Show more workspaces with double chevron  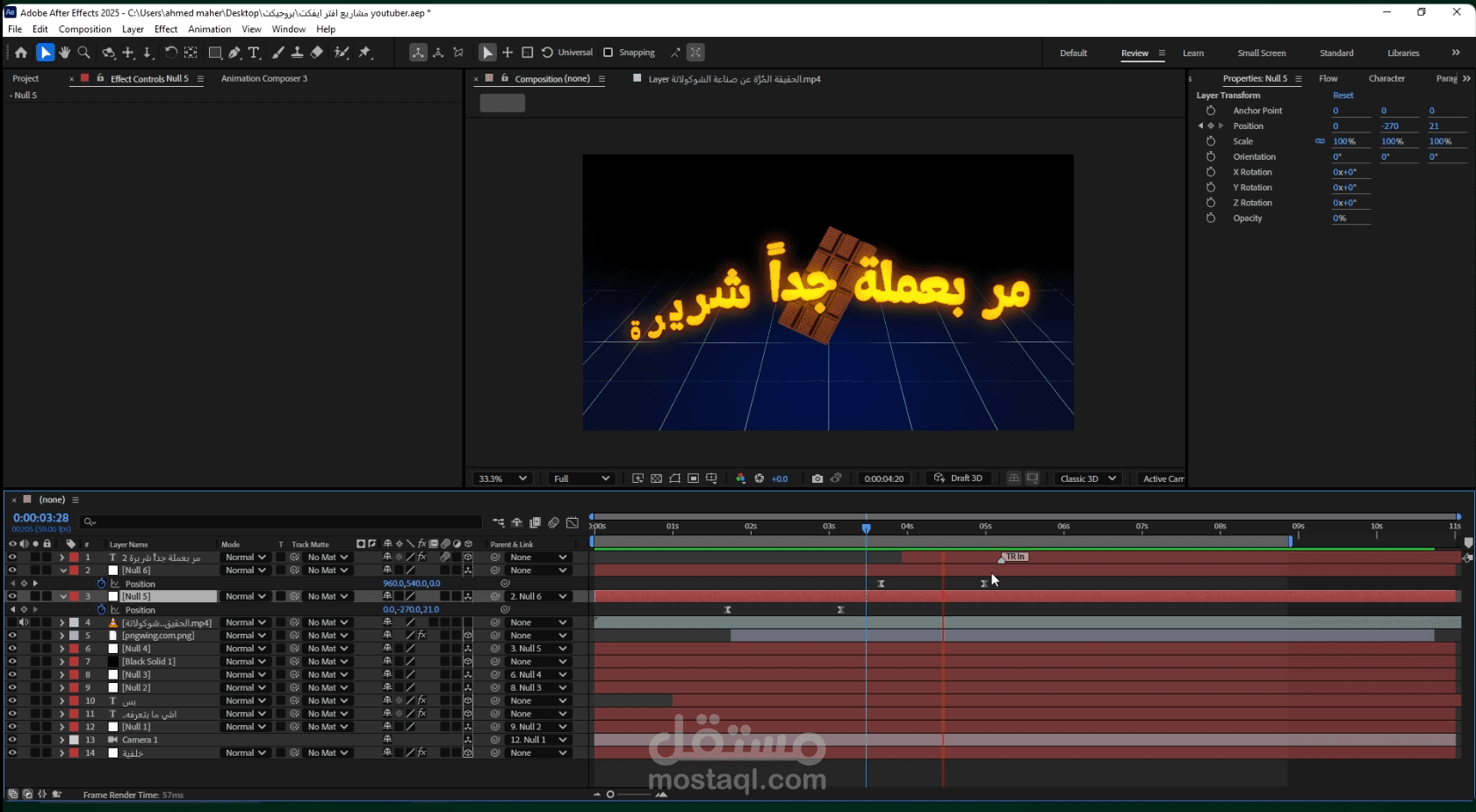pos(1456,53)
